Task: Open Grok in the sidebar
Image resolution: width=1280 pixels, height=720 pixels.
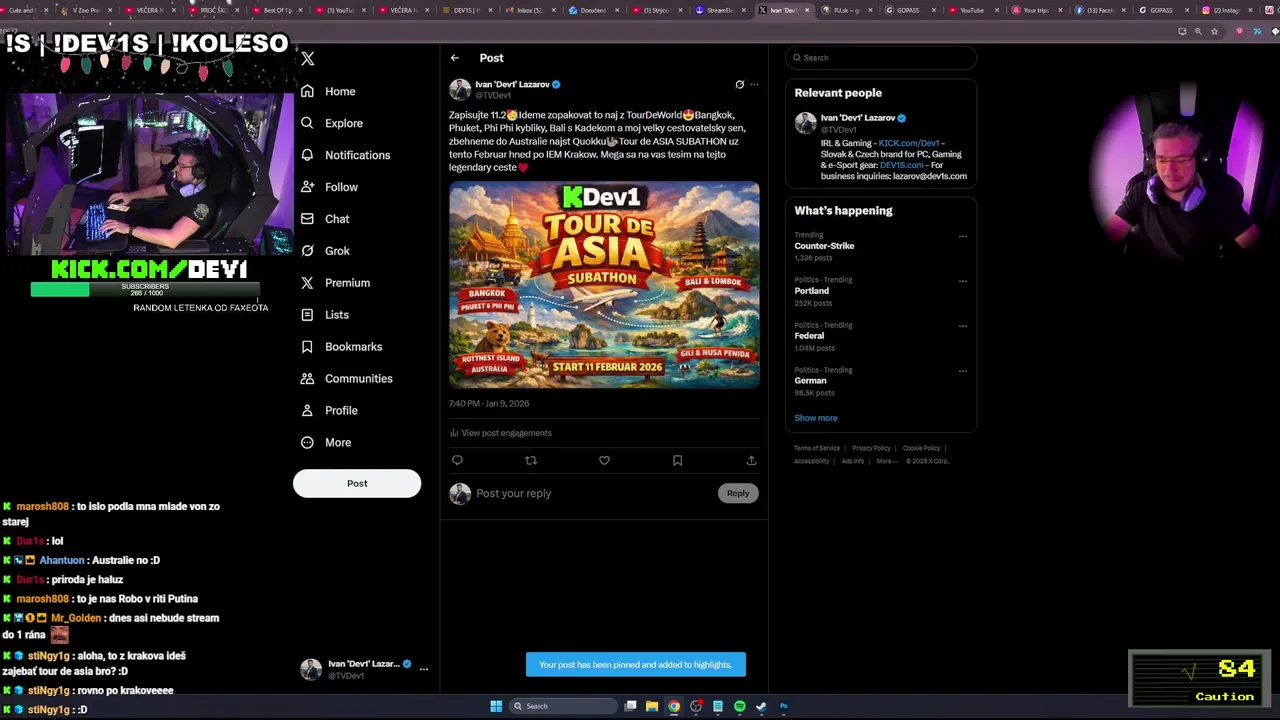Action: pos(325,251)
